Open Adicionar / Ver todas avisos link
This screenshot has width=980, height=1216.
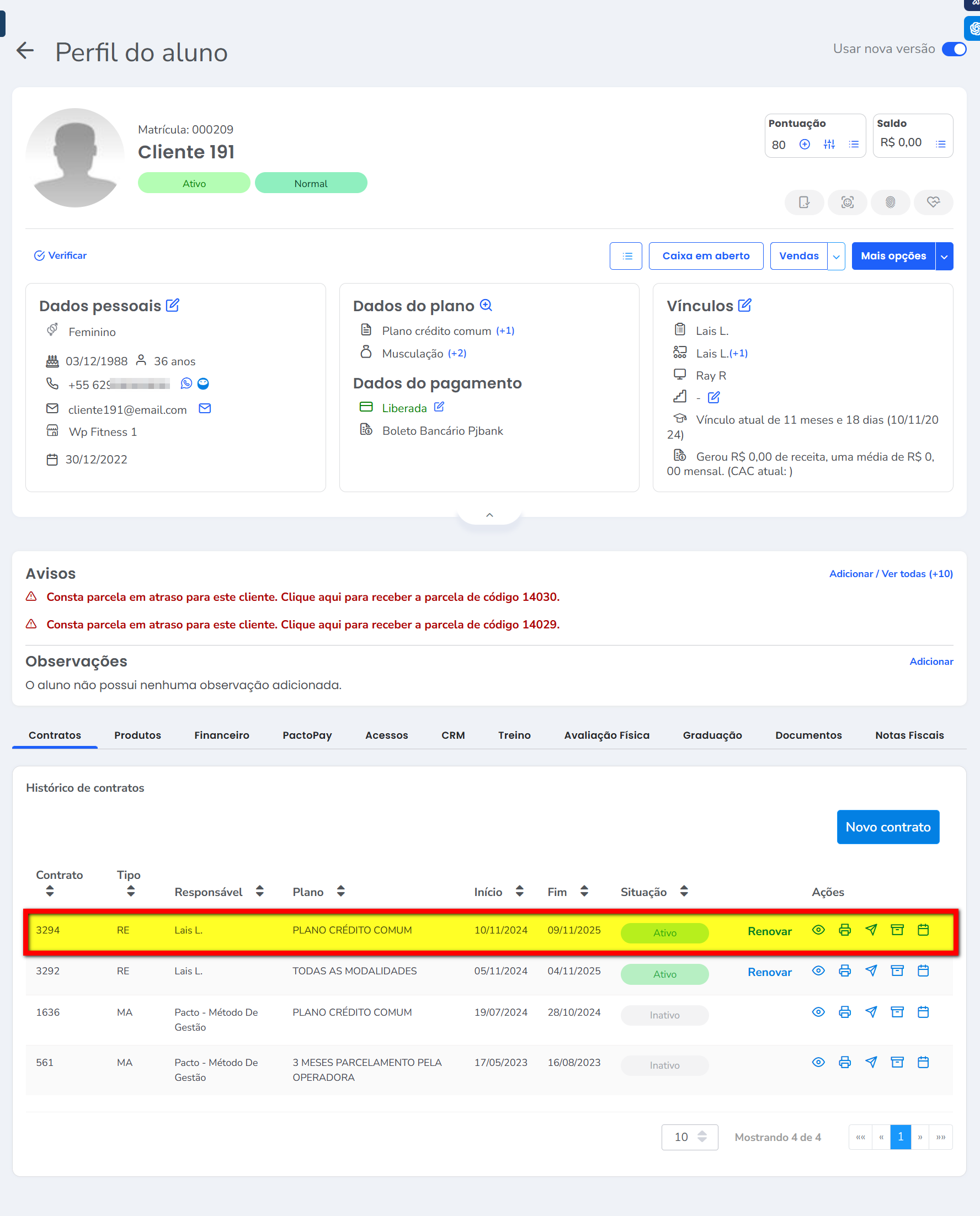890,574
